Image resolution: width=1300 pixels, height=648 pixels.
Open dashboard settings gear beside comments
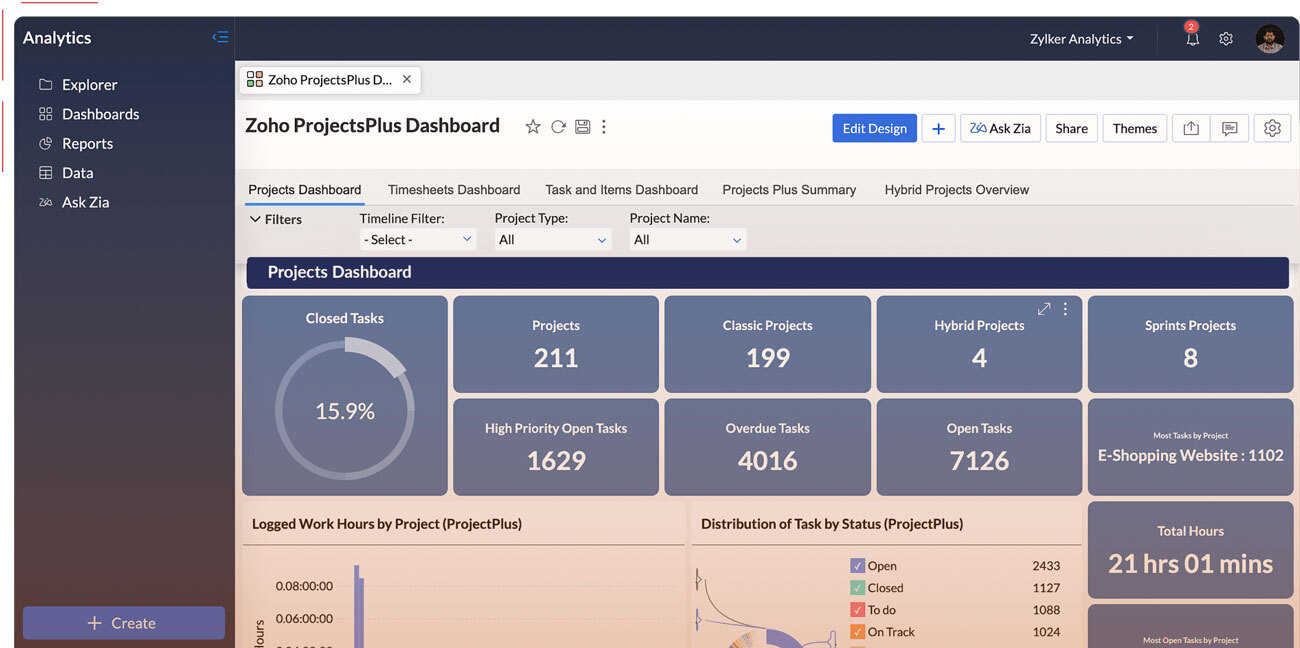pos(1272,128)
